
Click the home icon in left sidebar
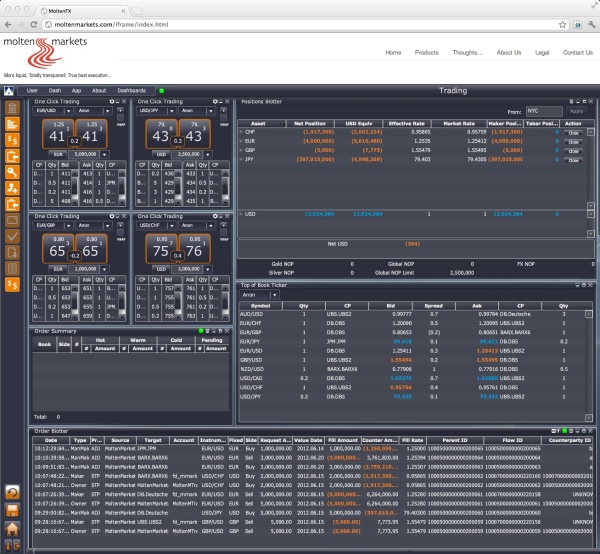coord(13,527)
